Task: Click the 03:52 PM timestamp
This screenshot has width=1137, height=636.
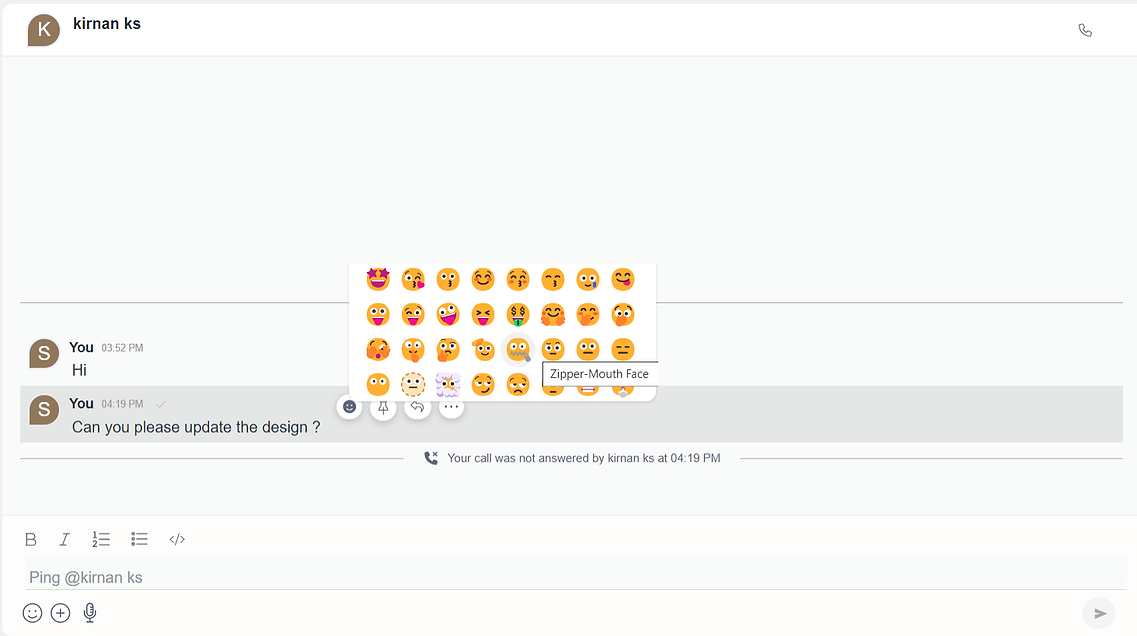Action: click(x=122, y=348)
